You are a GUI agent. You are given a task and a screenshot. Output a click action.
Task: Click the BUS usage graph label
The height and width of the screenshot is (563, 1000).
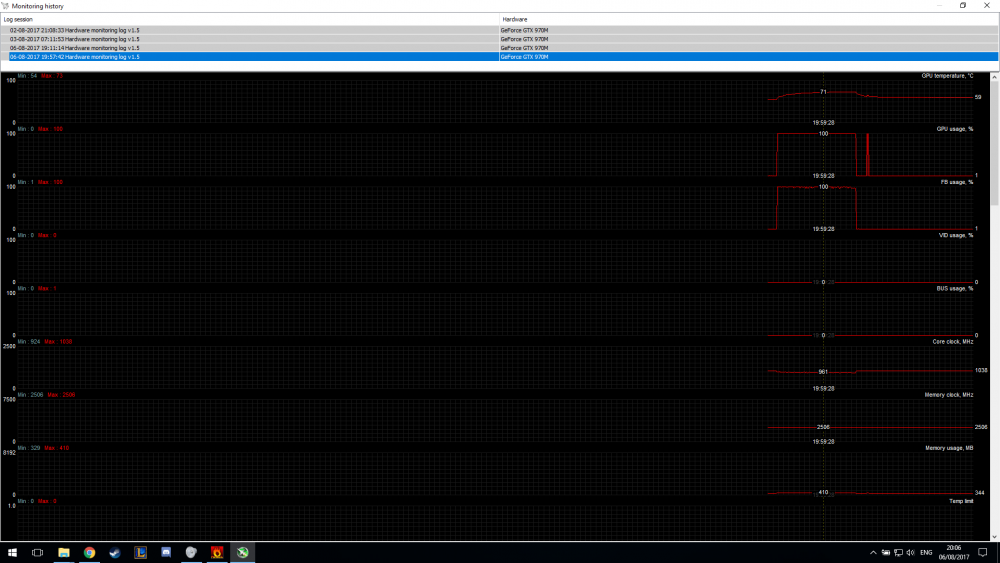pyautogui.click(x=955, y=288)
